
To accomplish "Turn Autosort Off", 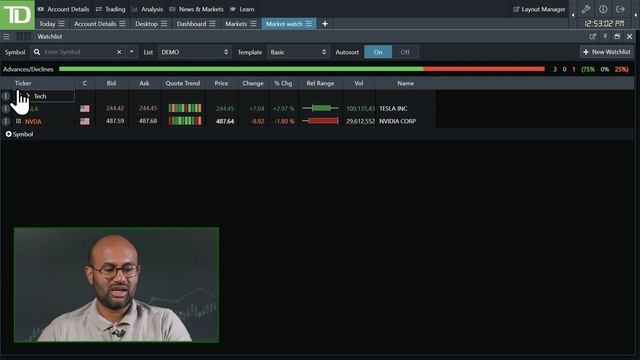I will tap(405, 52).
